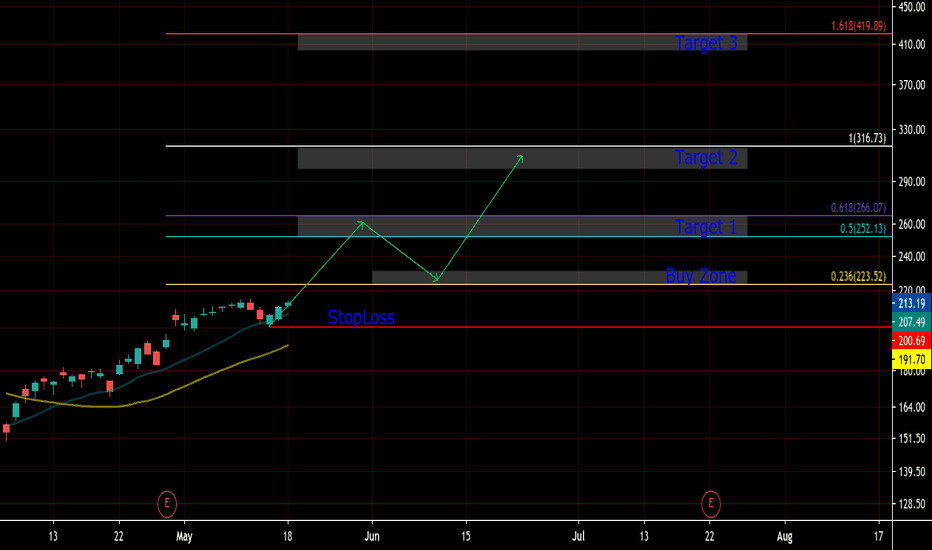Click the Aug date axis label
932x550 pixels.
(785, 536)
